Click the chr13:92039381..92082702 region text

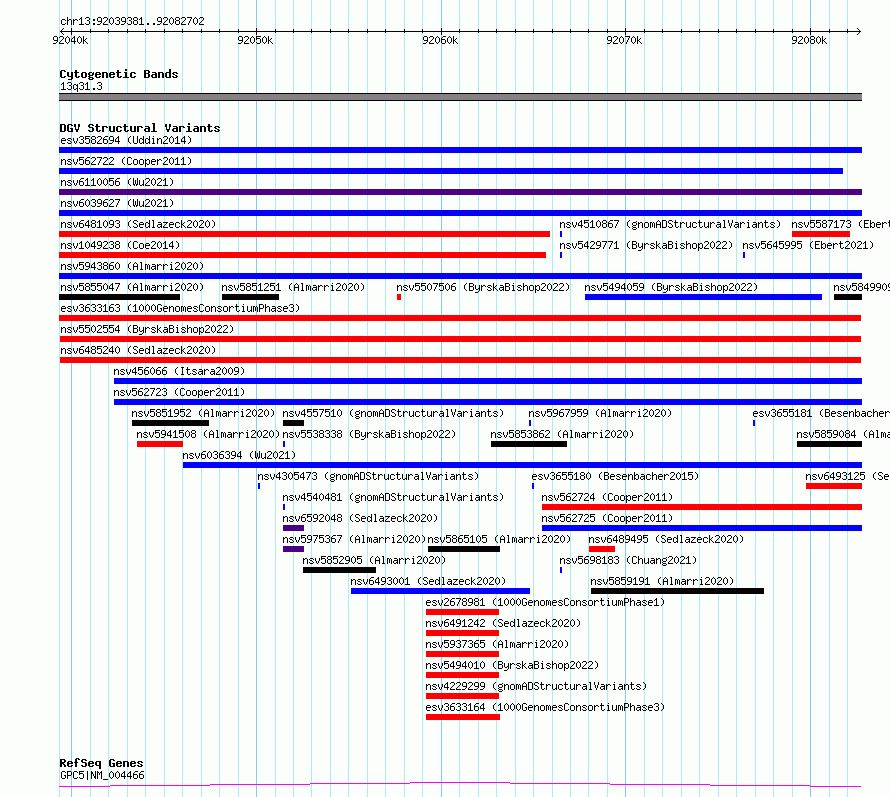pos(132,21)
